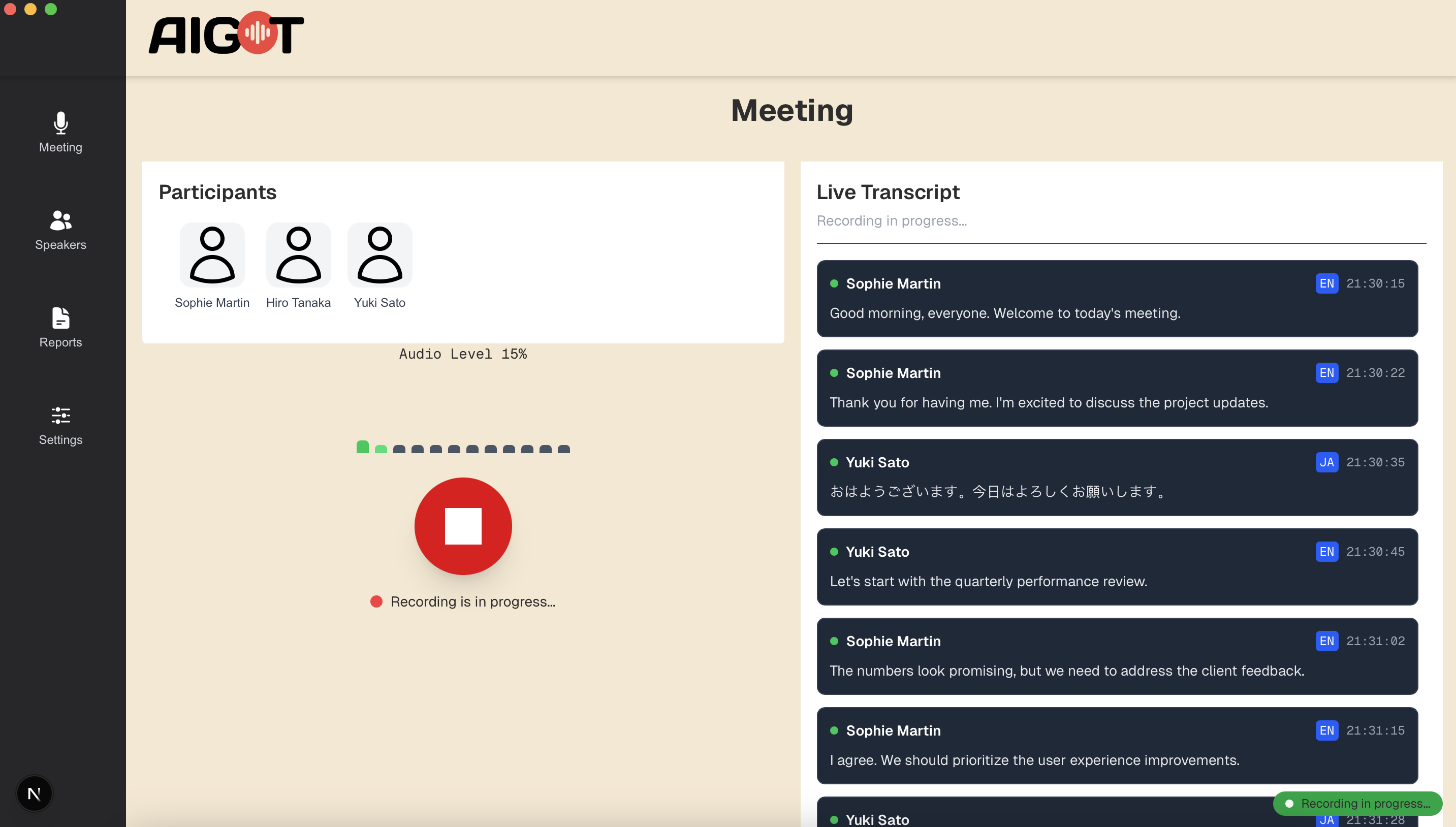The image size is (1456, 827).
Task: Click "Recording is in progress..." status text
Action: (472, 601)
